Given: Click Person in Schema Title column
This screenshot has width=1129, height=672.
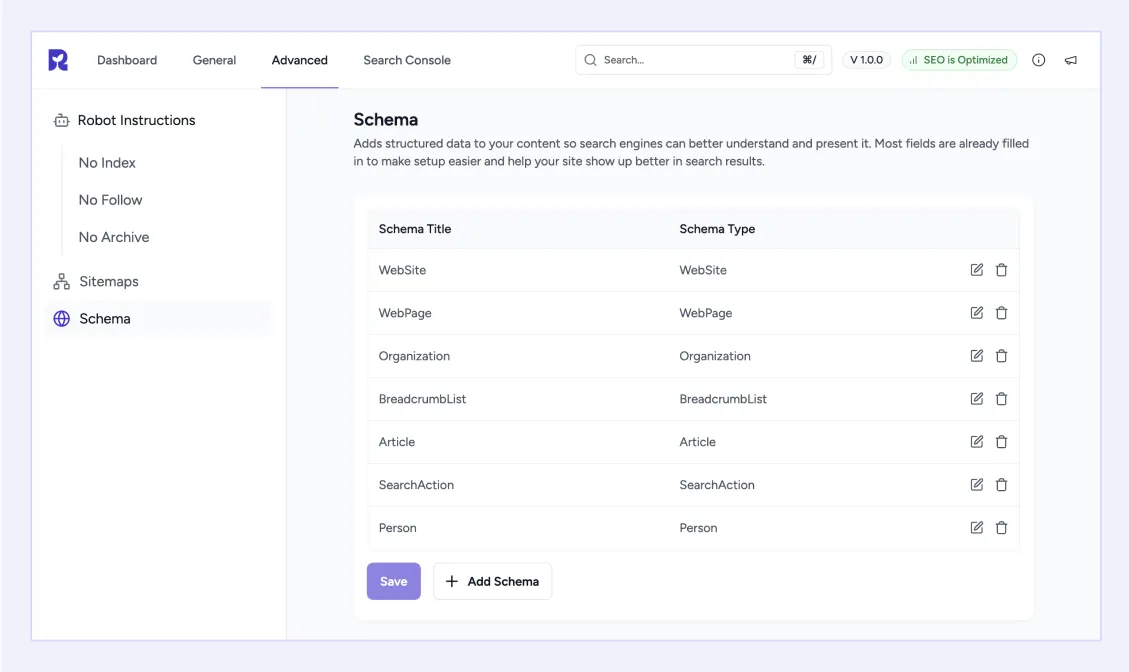Looking at the screenshot, I should coord(397,528).
